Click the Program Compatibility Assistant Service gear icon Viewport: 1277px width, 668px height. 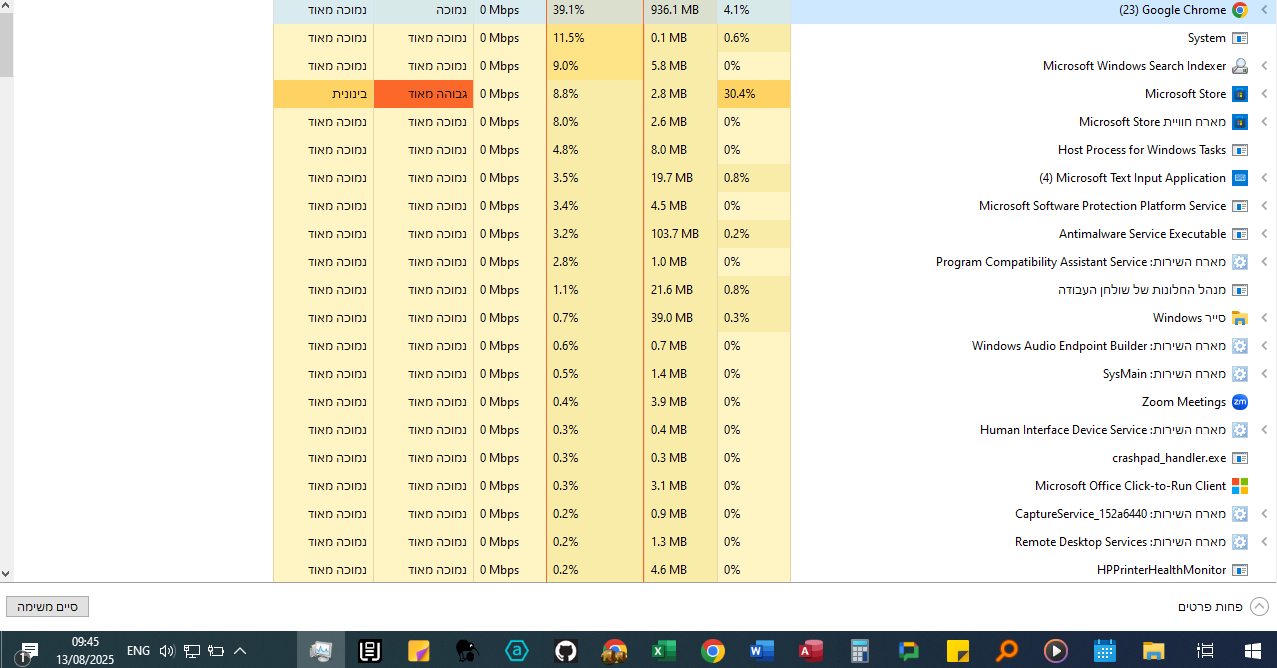click(x=1240, y=262)
